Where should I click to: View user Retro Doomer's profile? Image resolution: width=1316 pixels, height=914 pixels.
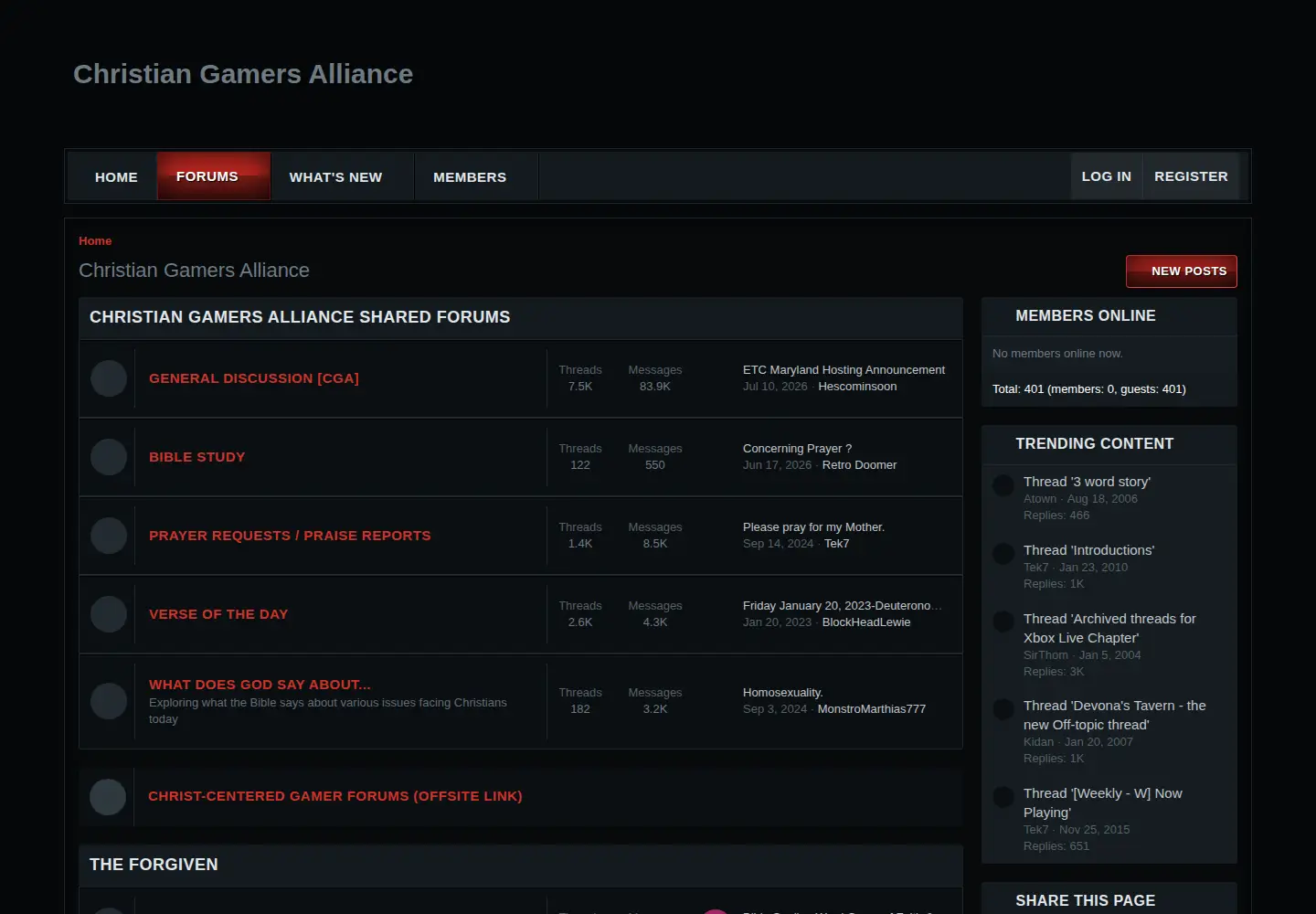(859, 465)
